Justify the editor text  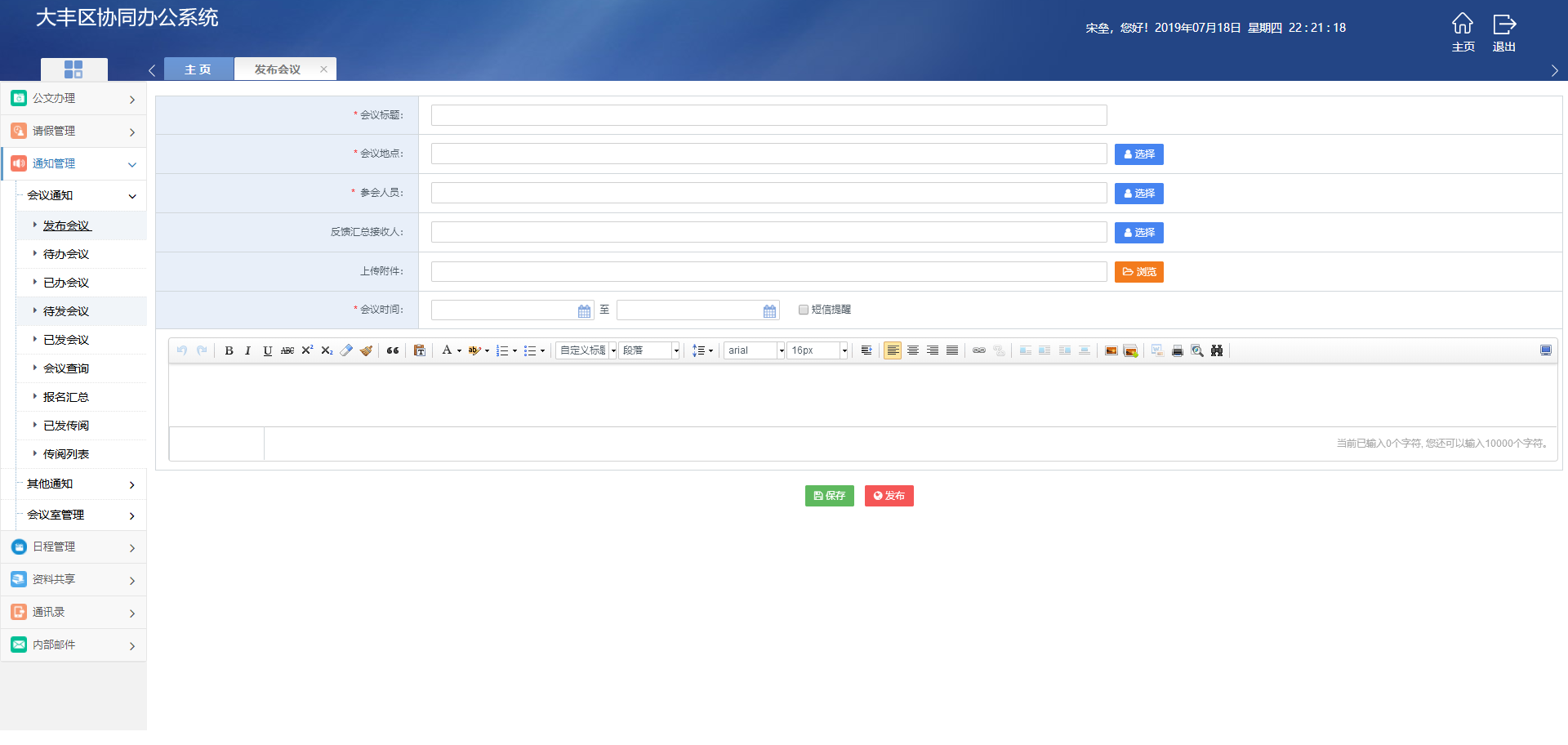coord(952,350)
